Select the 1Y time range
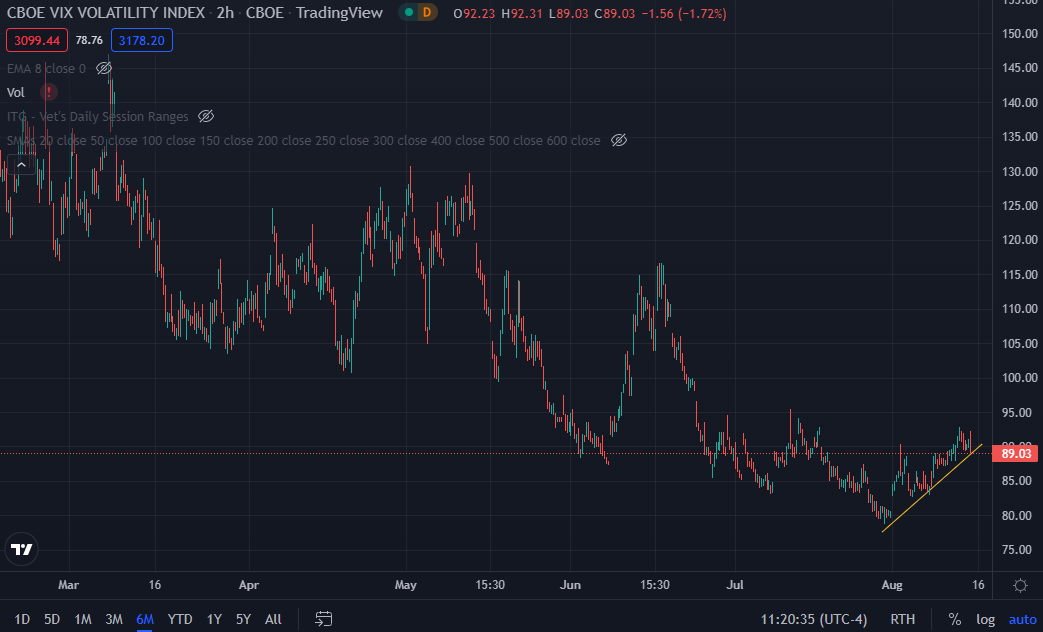Screen dimensions: 1043x632 (x=214, y=619)
